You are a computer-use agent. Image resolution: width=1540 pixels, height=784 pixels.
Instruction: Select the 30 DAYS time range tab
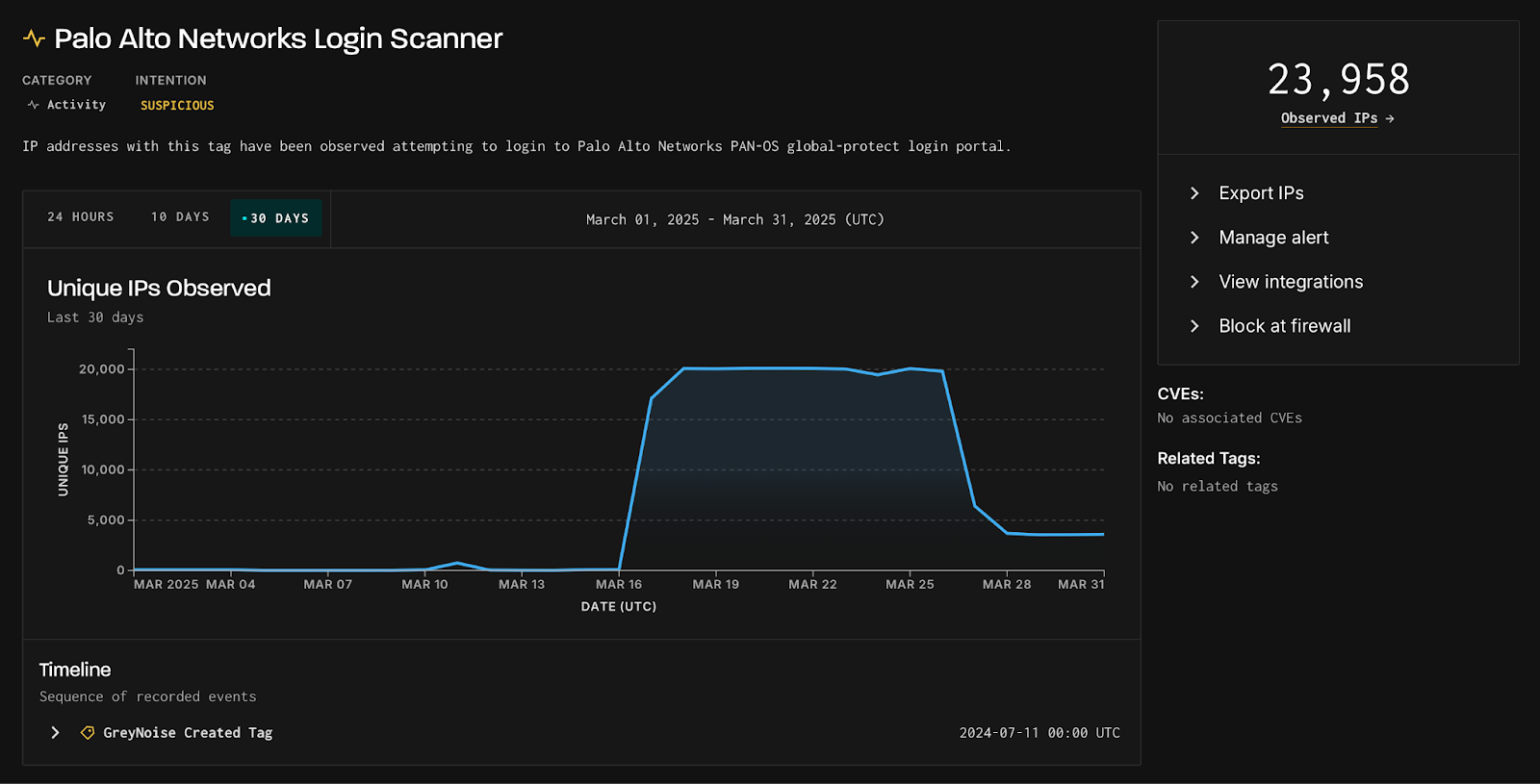(x=276, y=218)
